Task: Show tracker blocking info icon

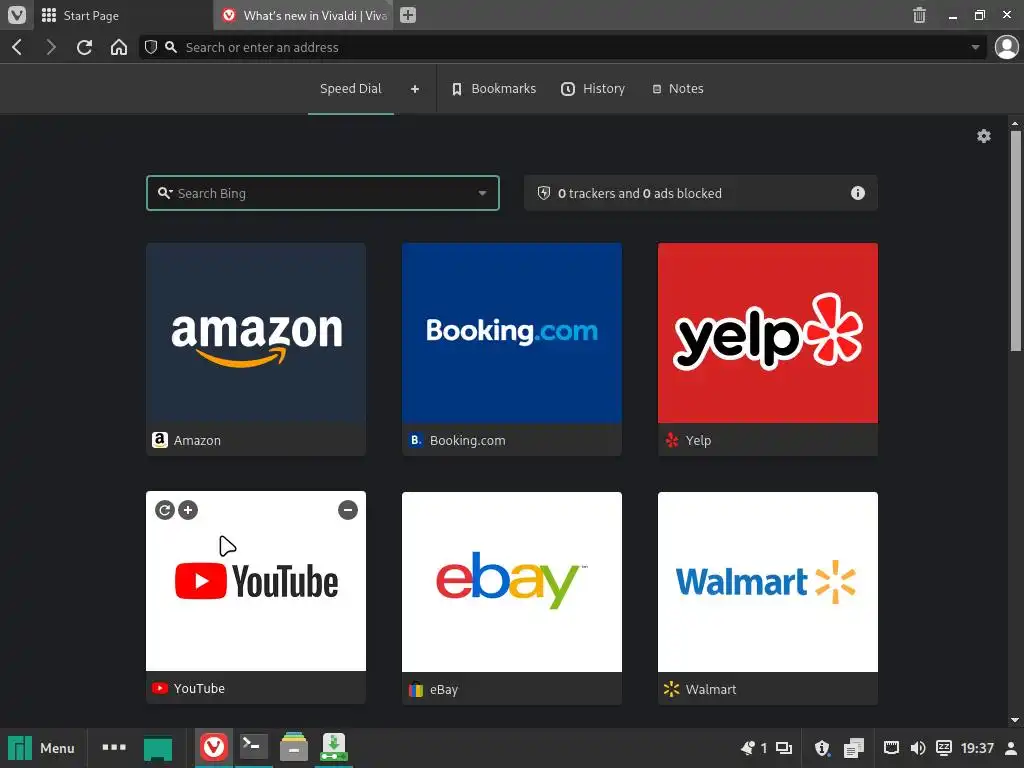Action: [857, 193]
